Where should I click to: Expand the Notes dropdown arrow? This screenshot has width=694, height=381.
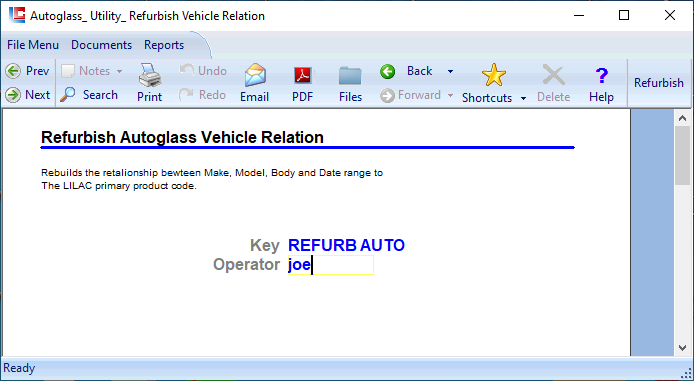click(x=120, y=71)
